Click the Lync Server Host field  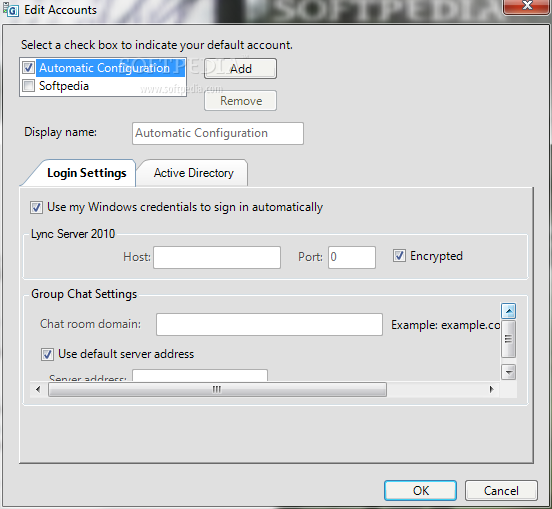(x=217, y=257)
